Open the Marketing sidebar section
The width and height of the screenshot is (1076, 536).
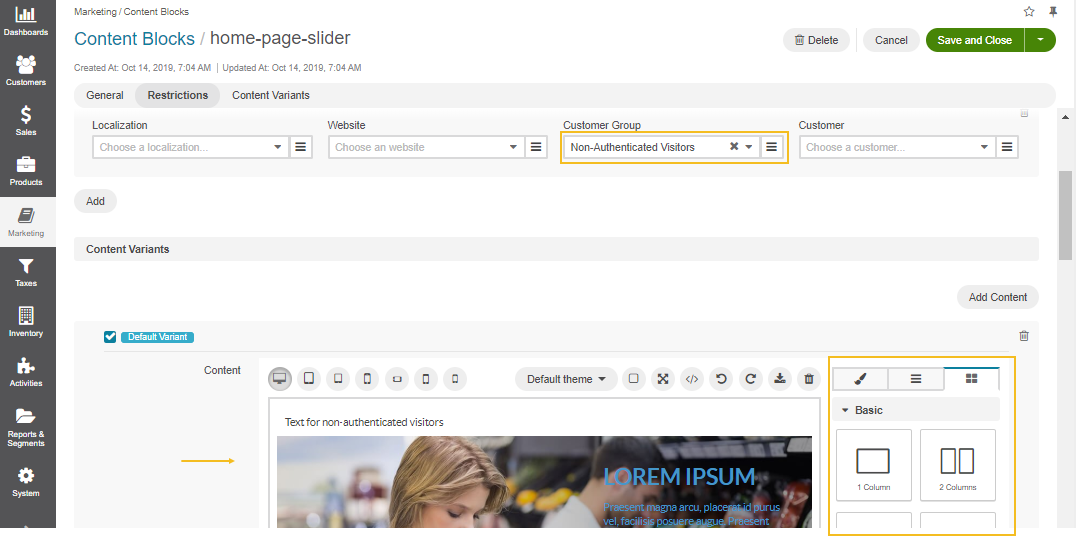click(x=26, y=222)
